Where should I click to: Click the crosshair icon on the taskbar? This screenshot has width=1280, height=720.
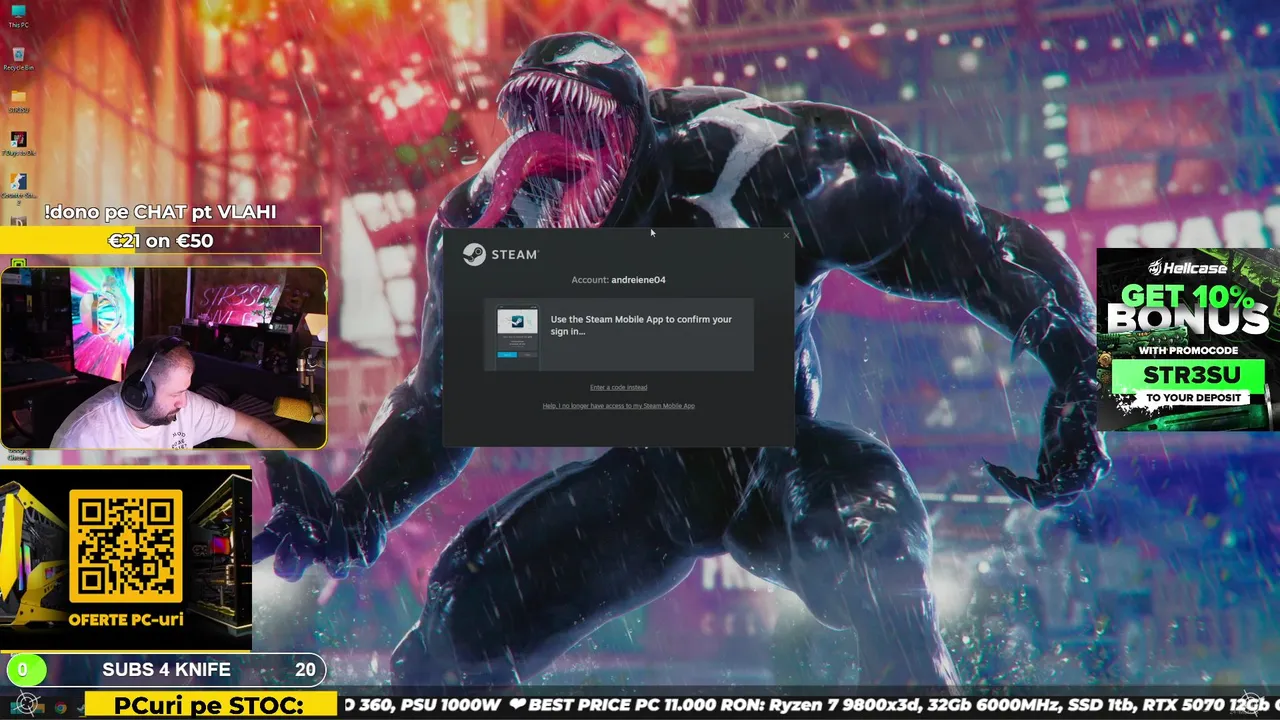pos(27,705)
